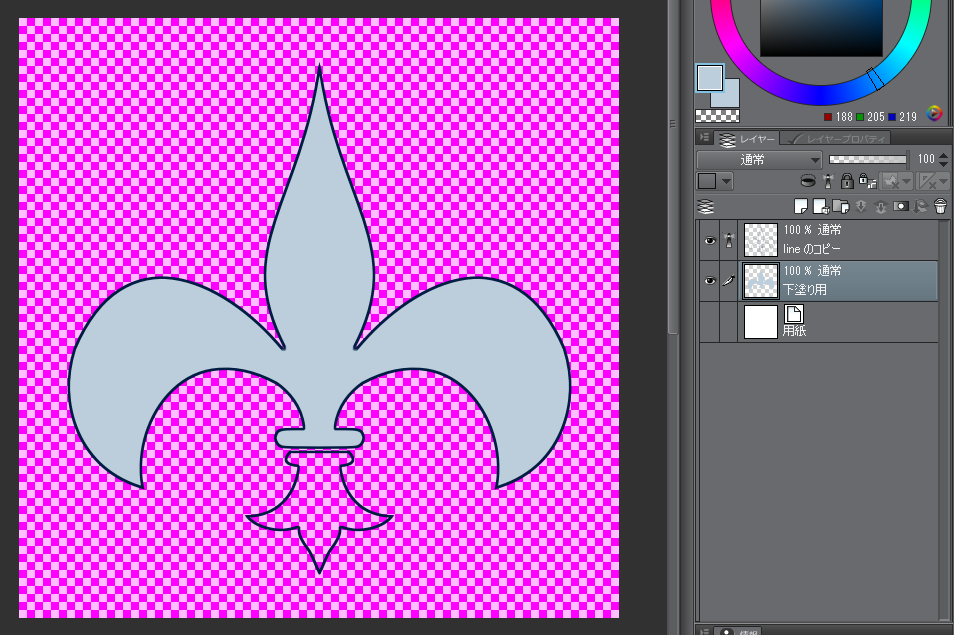954x635 pixels.
Task: Click reference lighthouse icon on line のコピー layer
Action: coord(729,240)
